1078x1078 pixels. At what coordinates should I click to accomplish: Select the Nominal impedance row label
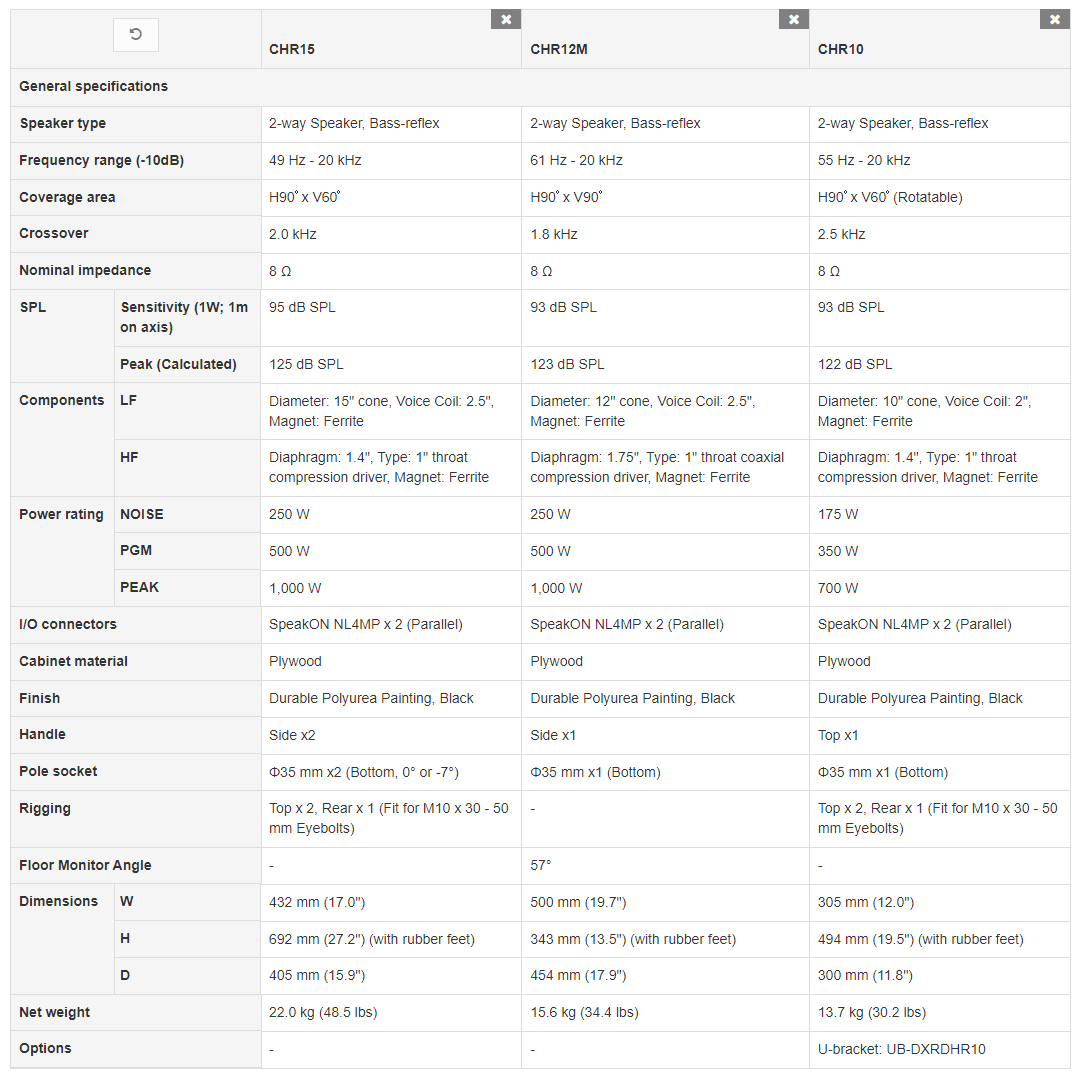(x=85, y=270)
